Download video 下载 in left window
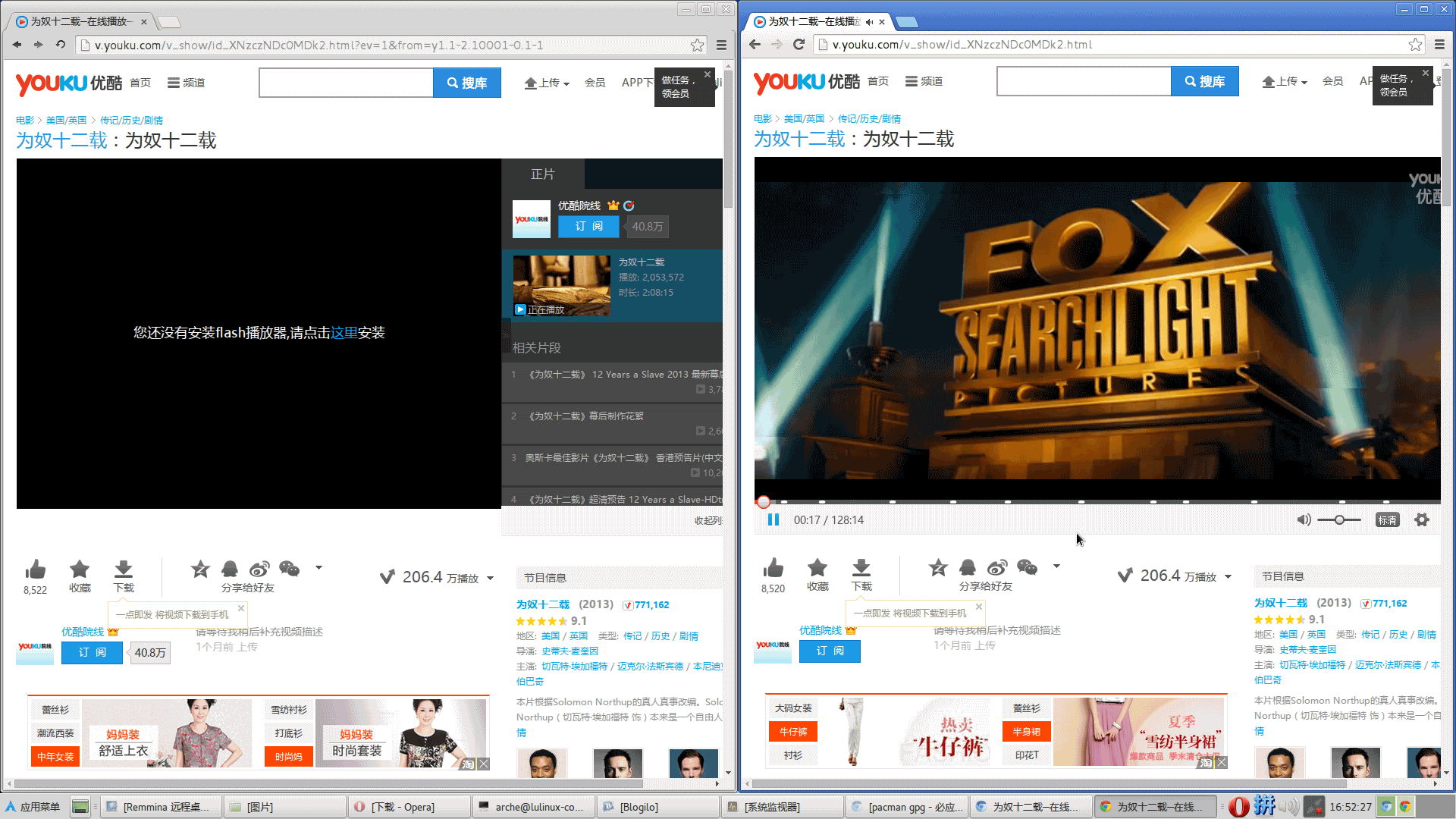 tap(124, 576)
